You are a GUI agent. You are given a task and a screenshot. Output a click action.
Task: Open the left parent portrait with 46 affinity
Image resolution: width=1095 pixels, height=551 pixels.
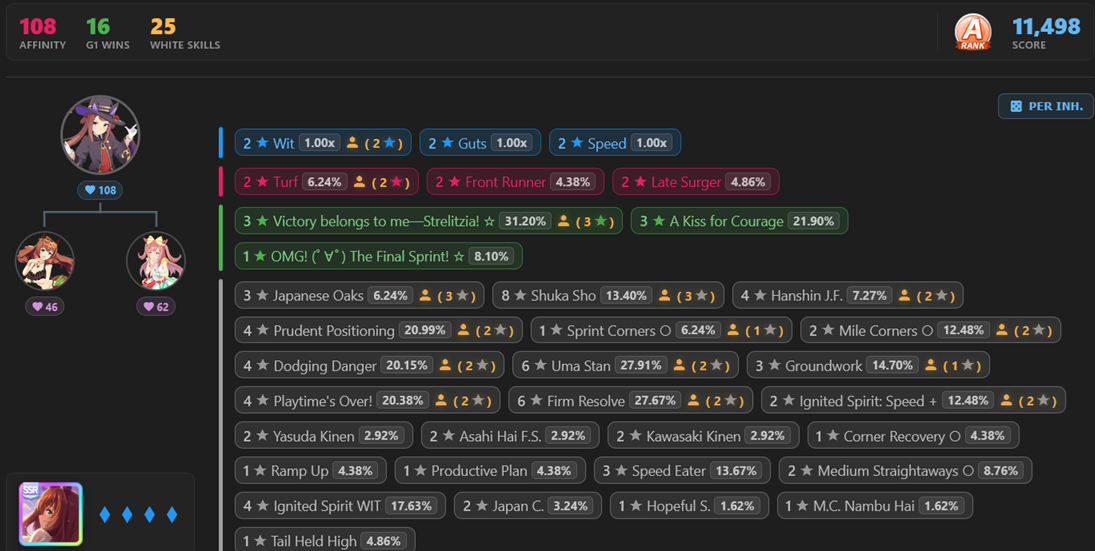45,261
